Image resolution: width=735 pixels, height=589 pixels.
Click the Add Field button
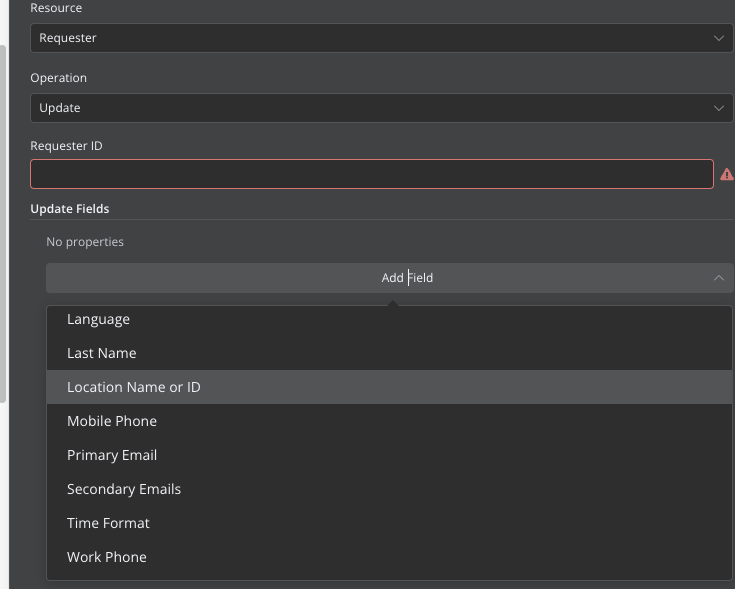390,278
